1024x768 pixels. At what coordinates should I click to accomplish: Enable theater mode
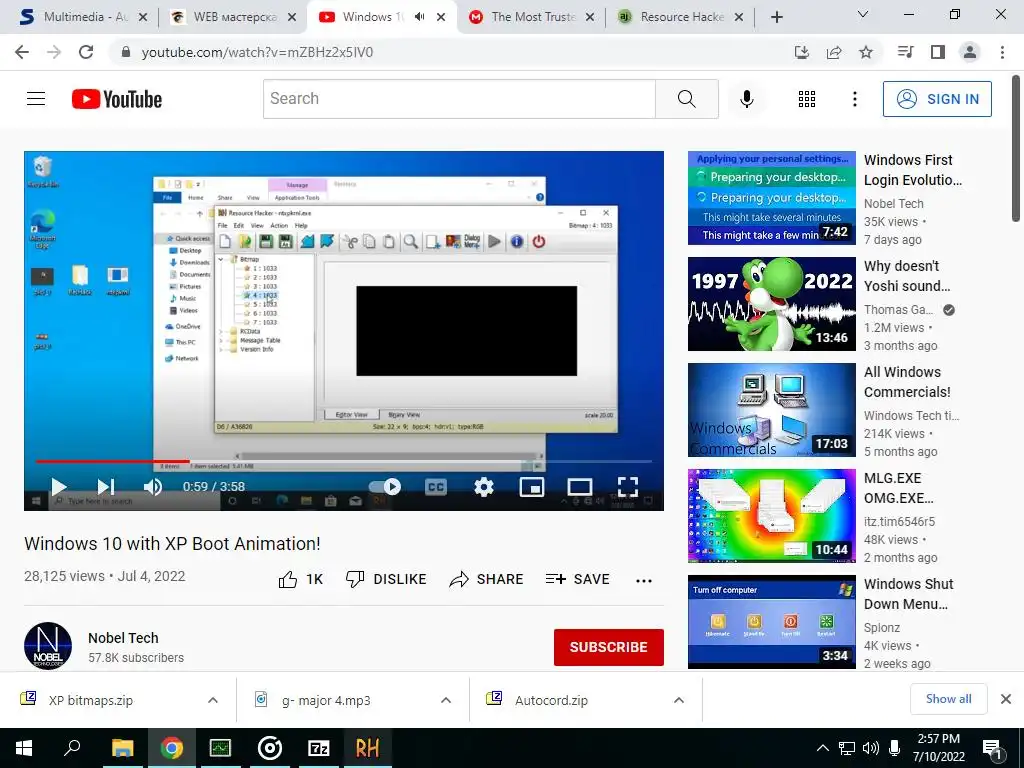[x=580, y=487]
